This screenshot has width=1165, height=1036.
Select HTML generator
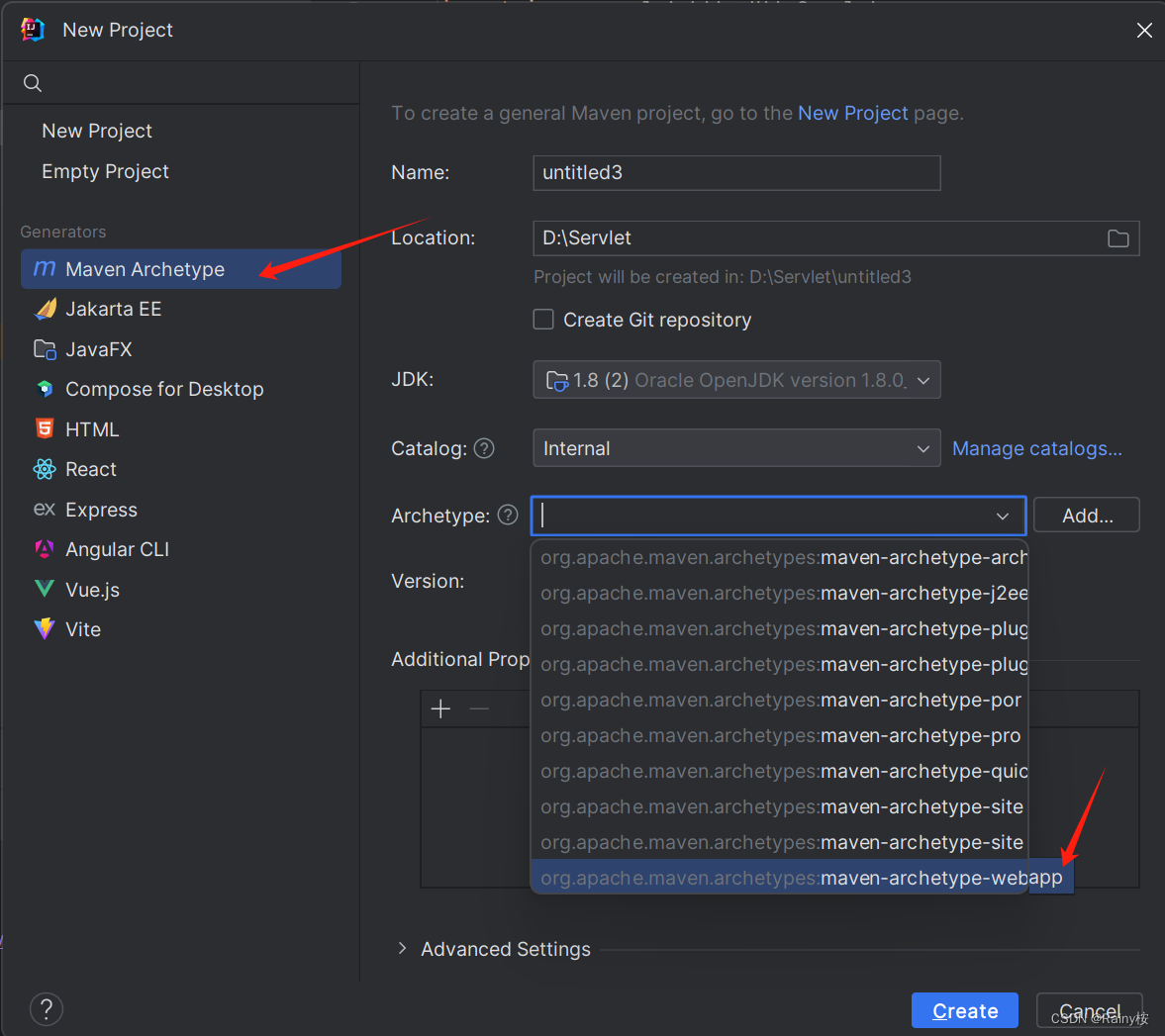(181, 429)
